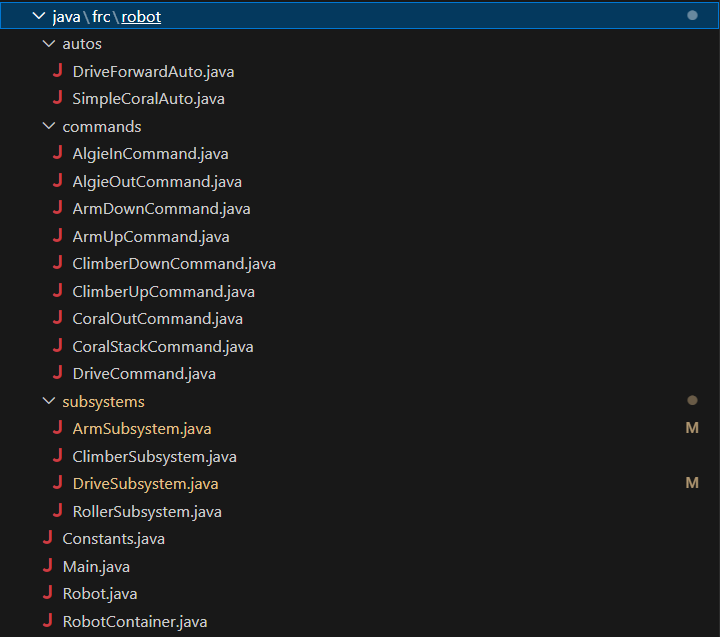Collapse the java\frc\robot root folder
The image size is (720, 637).
(x=38, y=17)
